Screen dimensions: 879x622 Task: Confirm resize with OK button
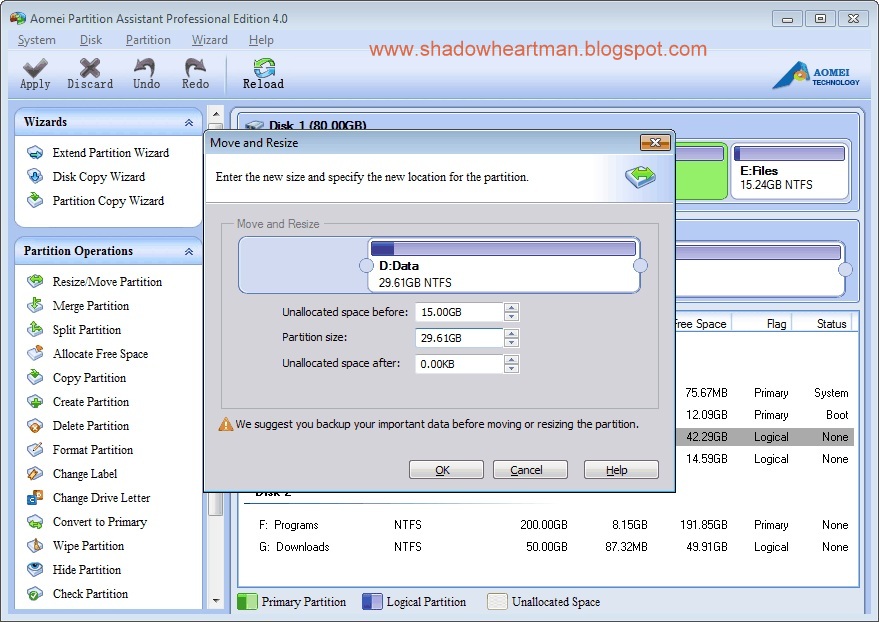click(x=446, y=470)
